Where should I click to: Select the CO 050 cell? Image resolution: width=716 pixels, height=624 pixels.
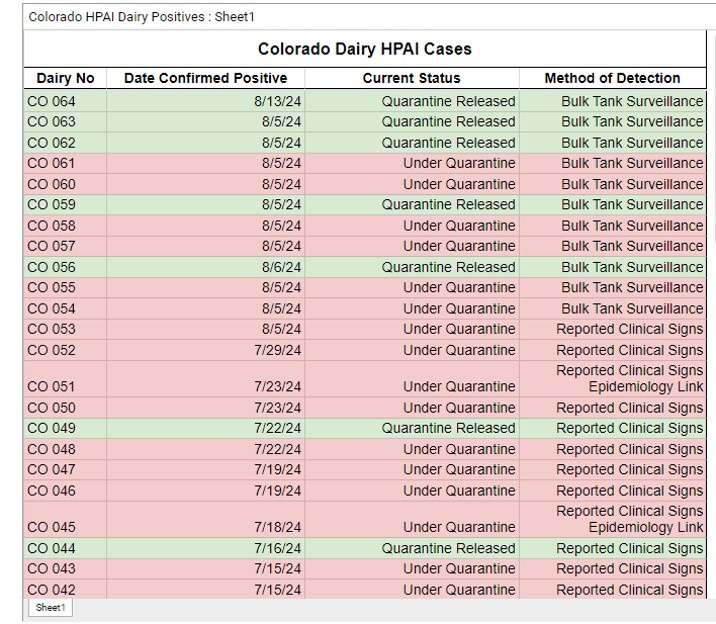[x=65, y=408]
